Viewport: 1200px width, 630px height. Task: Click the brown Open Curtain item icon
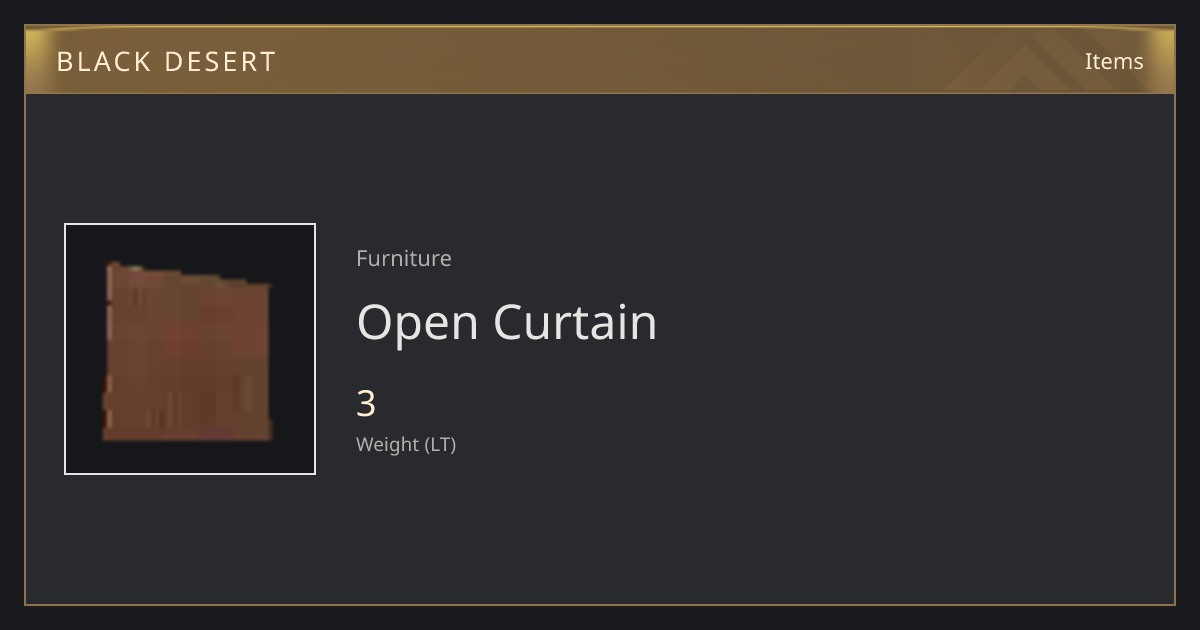click(x=188, y=351)
